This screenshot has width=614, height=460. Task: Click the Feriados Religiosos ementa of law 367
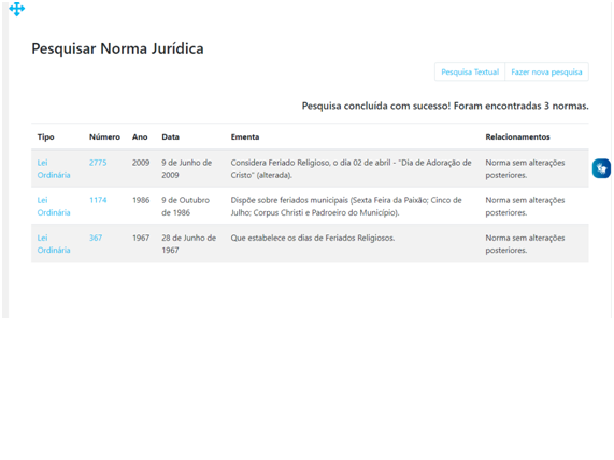tap(312, 238)
